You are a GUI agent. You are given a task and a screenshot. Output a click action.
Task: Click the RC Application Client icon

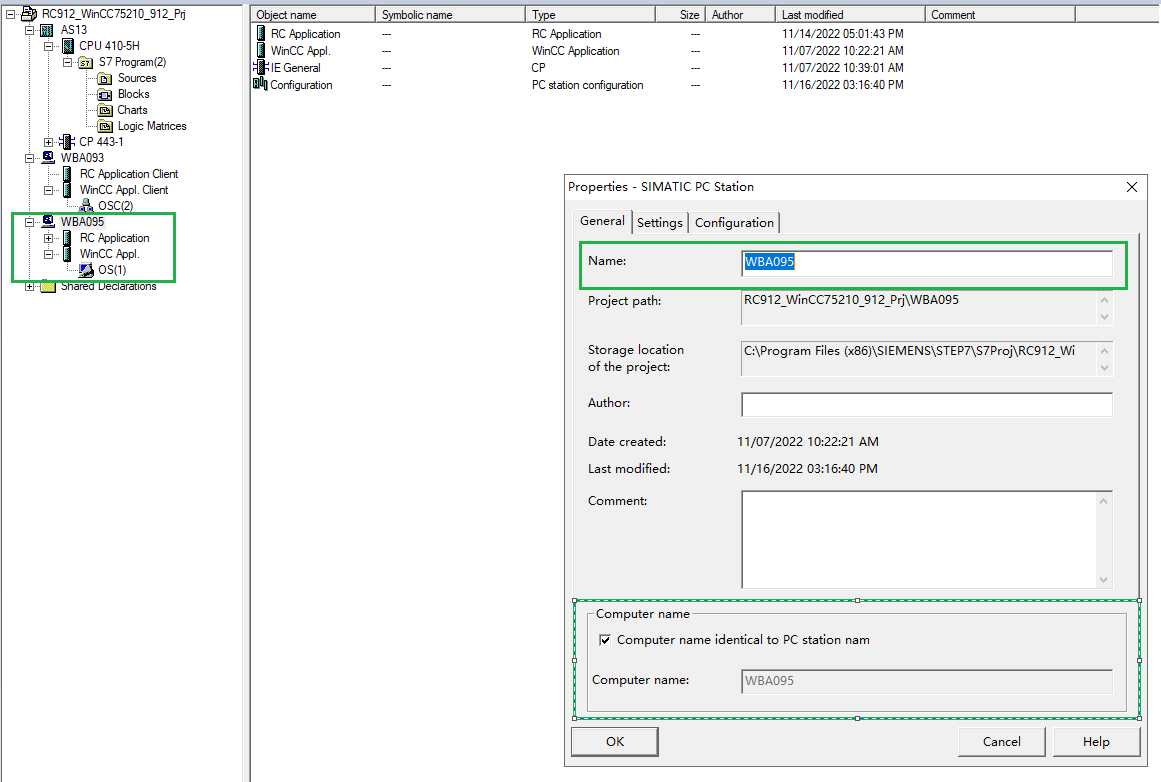click(x=67, y=174)
